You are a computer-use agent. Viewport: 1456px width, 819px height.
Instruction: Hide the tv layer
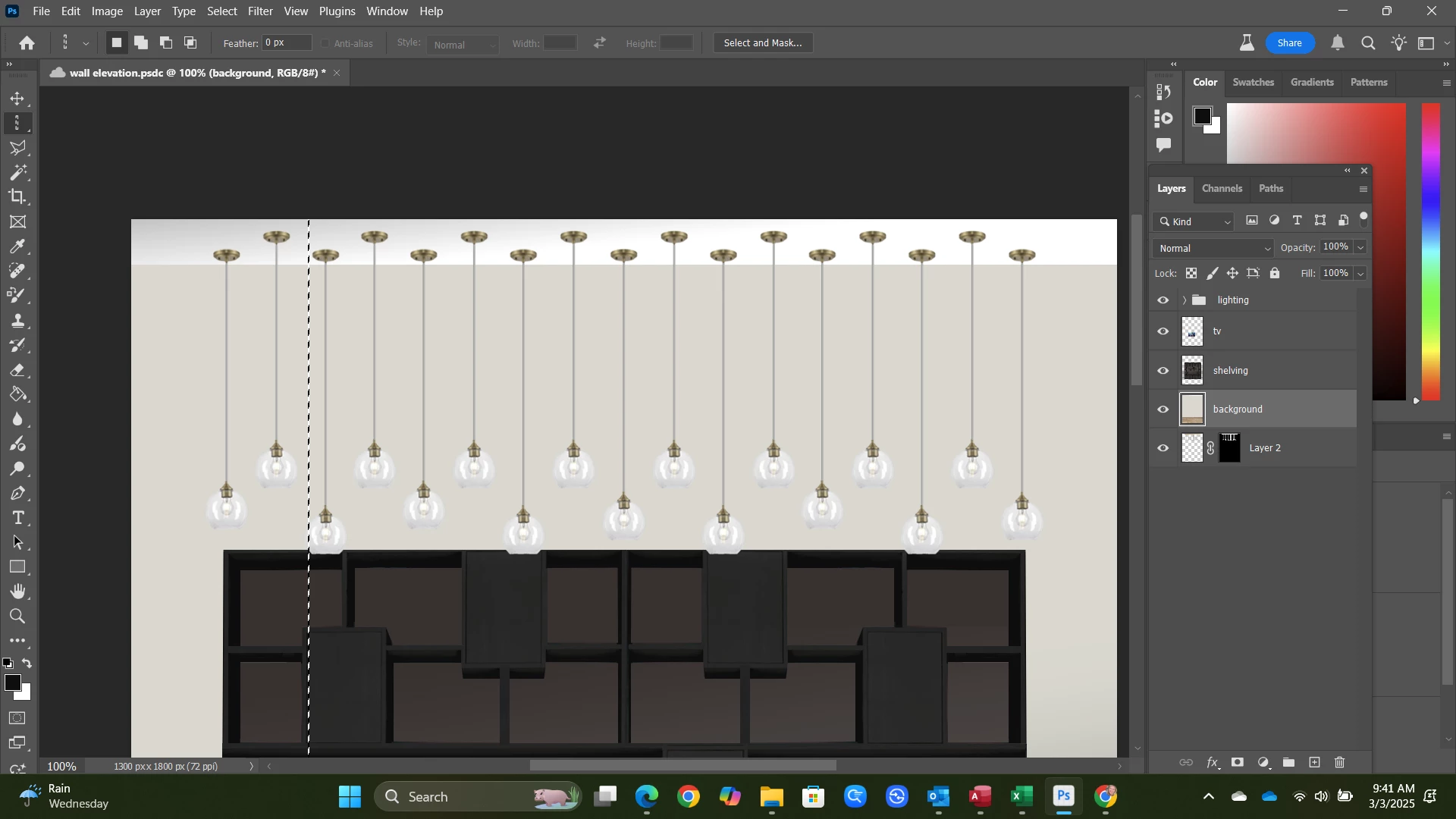click(1163, 332)
